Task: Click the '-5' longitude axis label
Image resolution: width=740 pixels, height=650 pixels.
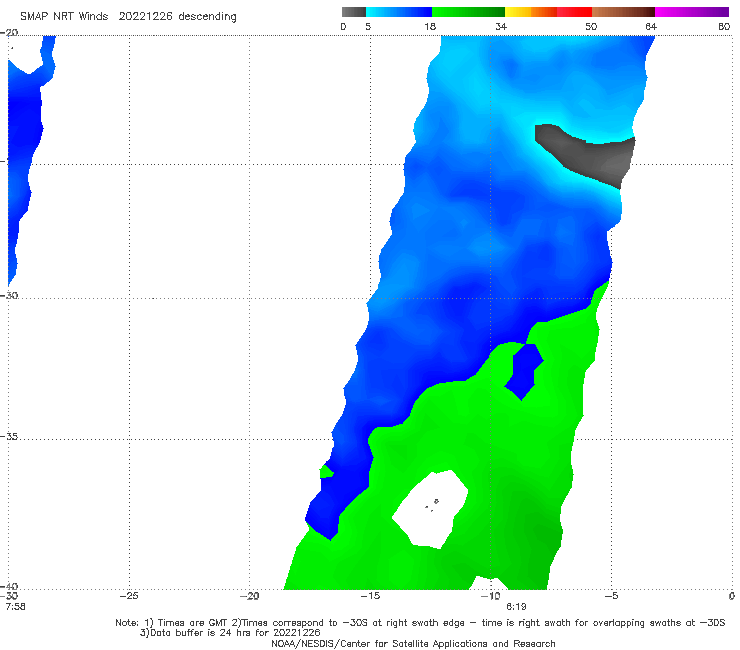Action: pyautogui.click(x=611, y=596)
